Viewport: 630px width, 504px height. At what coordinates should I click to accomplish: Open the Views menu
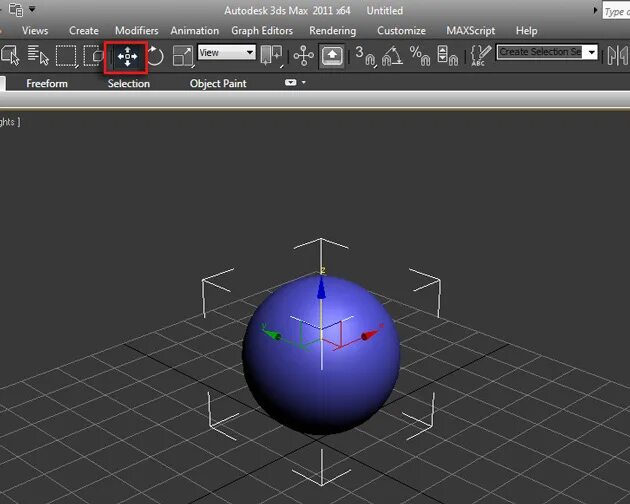click(35, 31)
